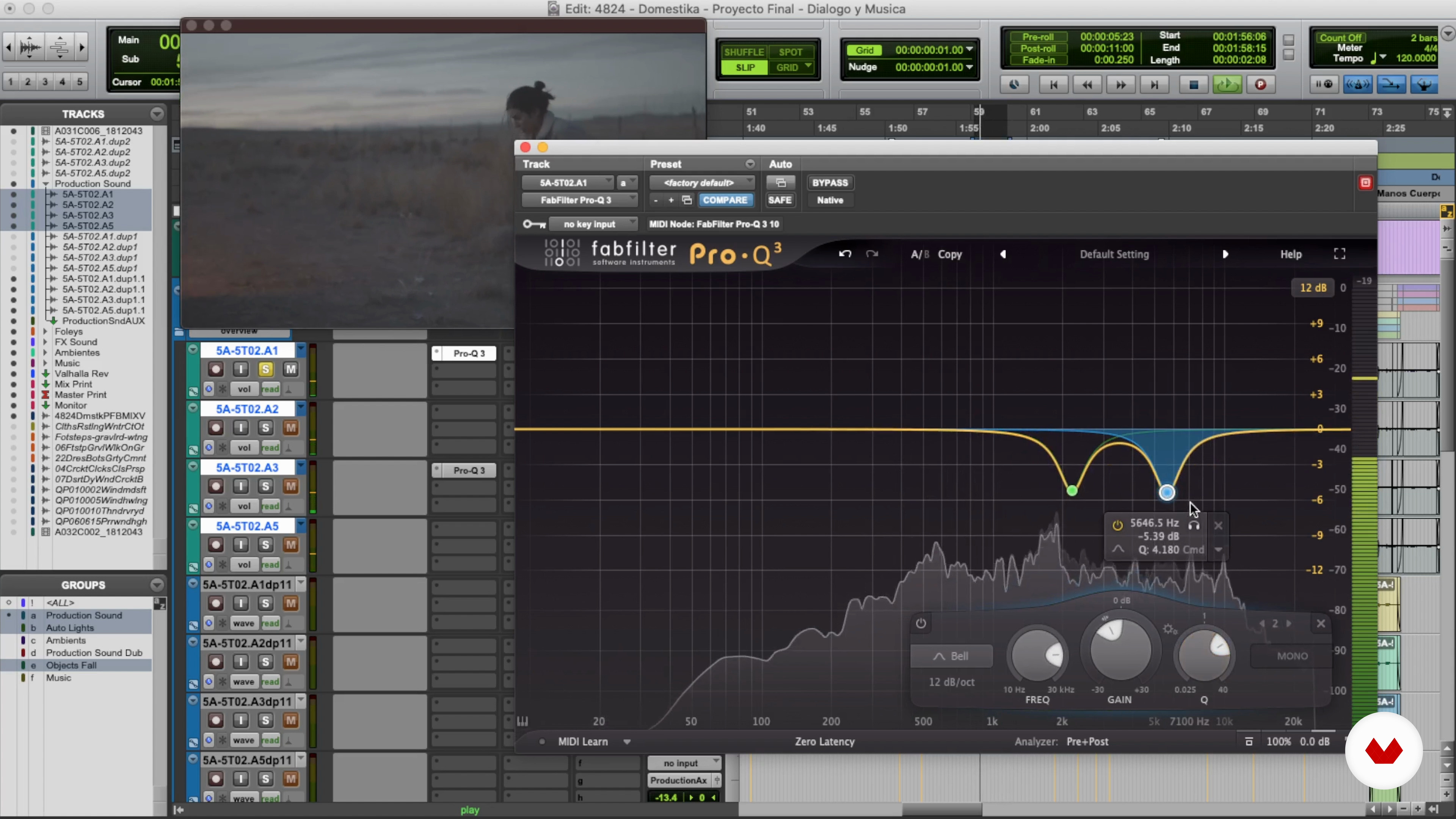This screenshot has height=819, width=1456.
Task: Go to previous preset arrow in Pro-Q 3
Action: point(1003,254)
